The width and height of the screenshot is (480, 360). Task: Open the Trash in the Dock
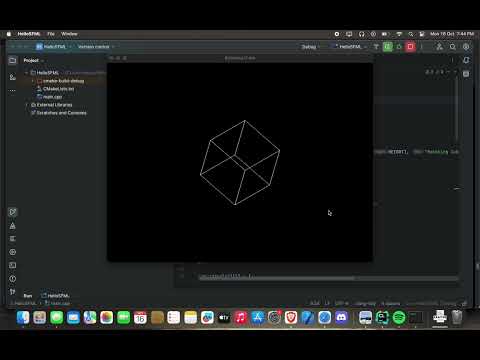pyautogui.click(x=457, y=318)
